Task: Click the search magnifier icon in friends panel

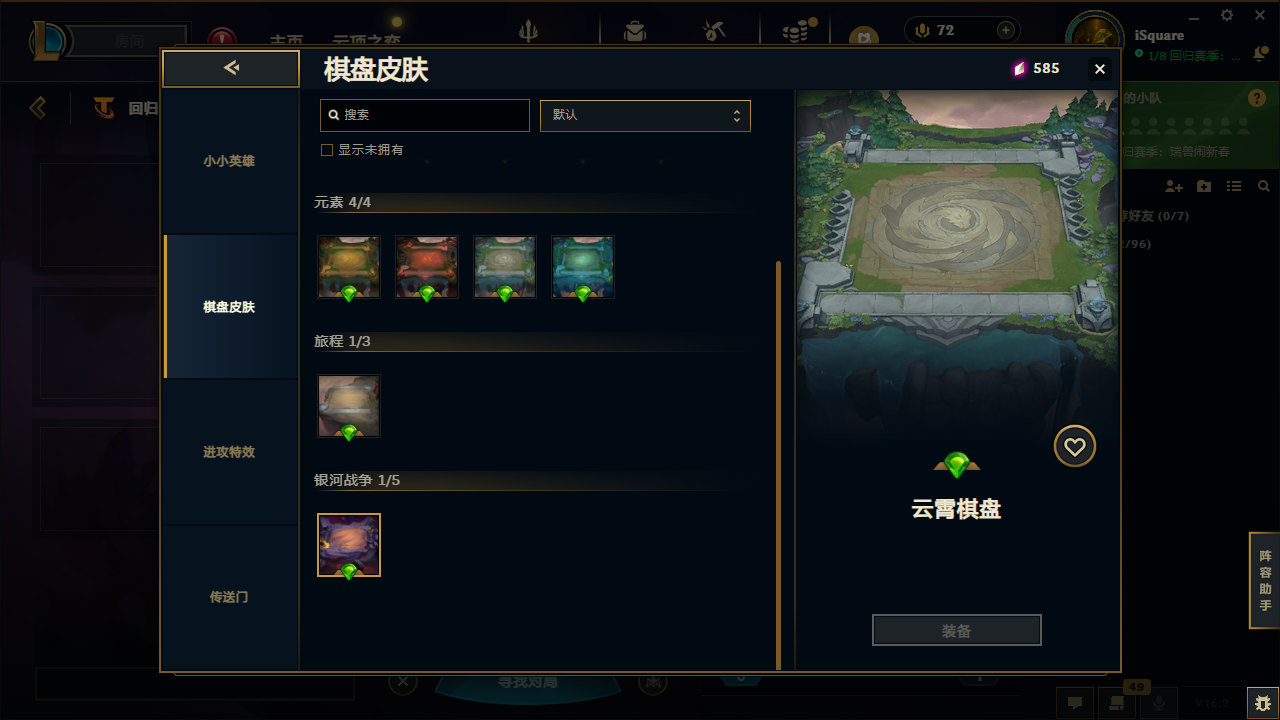Action: pos(1264,187)
